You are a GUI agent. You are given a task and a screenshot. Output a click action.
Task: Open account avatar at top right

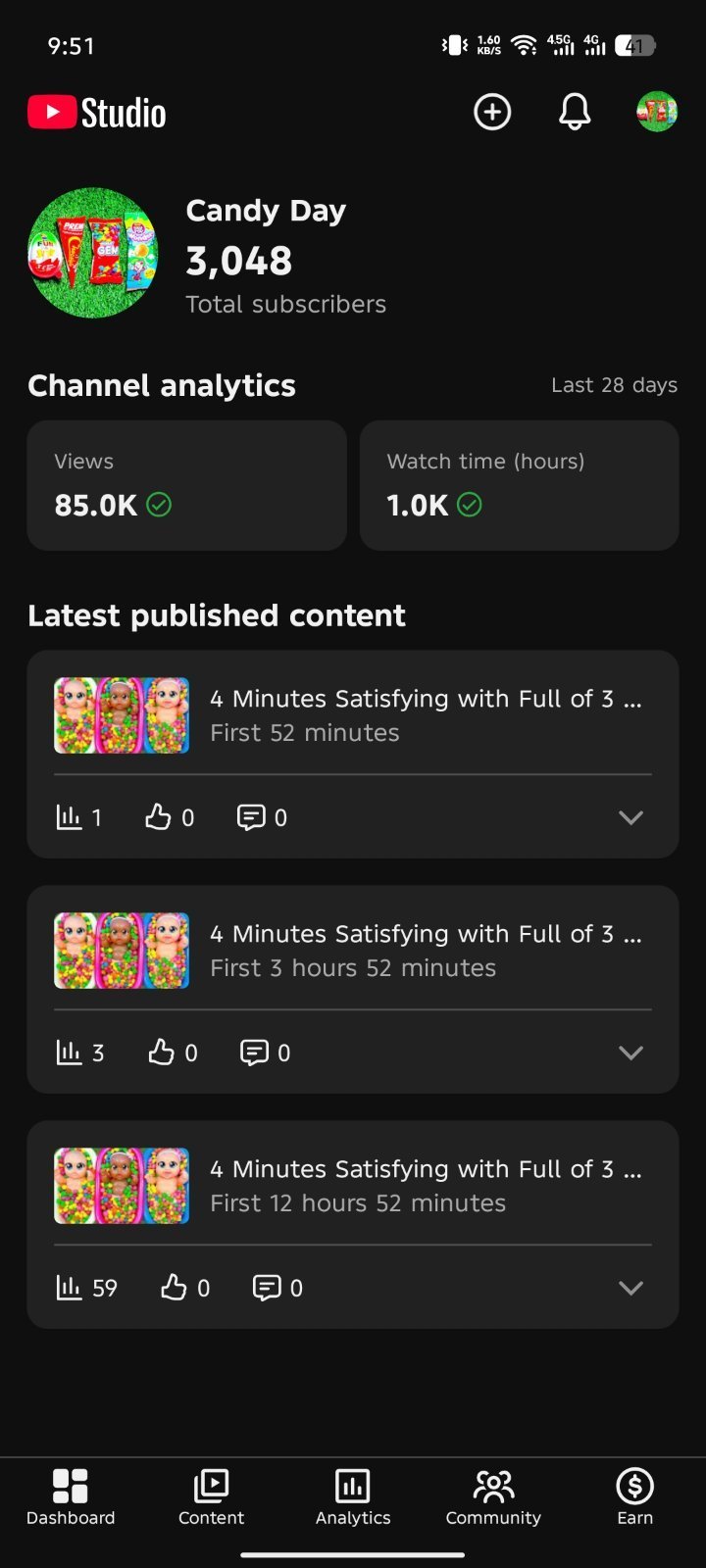[x=657, y=112]
